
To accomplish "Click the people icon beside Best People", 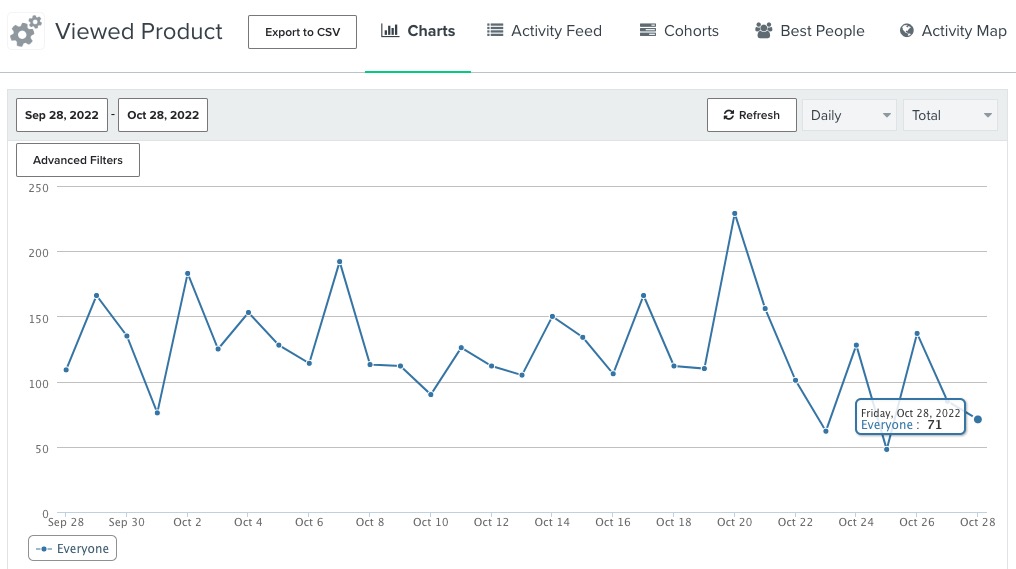I will pyautogui.click(x=764, y=31).
